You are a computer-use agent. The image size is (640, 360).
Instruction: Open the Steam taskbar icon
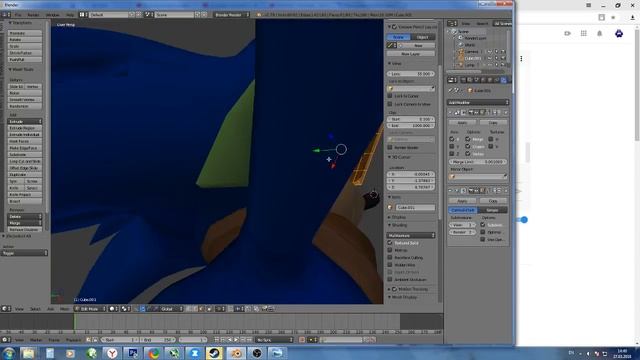pyautogui.click(x=214, y=353)
